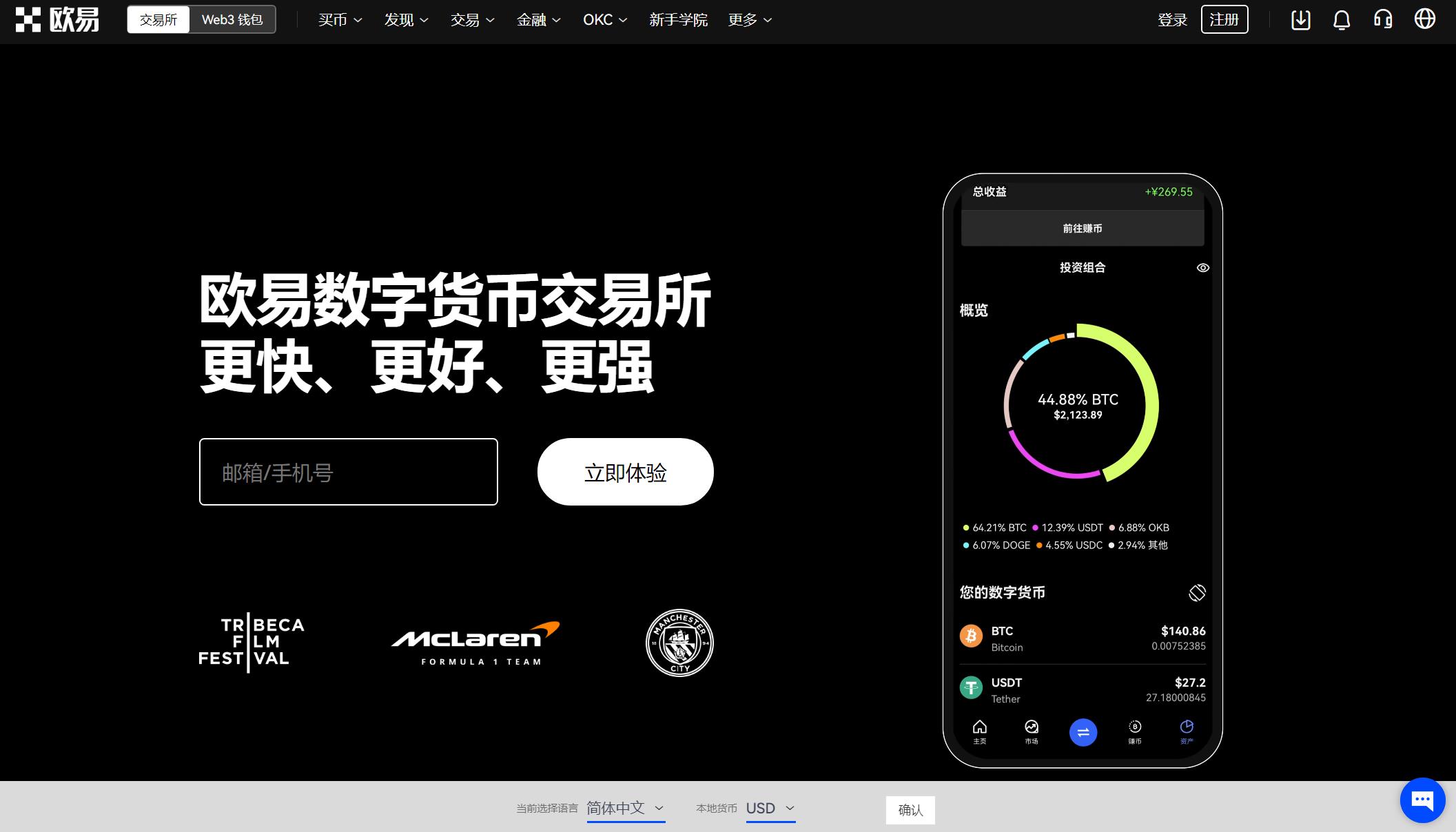Expand the 交易 dropdown menu
This screenshot has width=1456, height=832.
tap(471, 19)
